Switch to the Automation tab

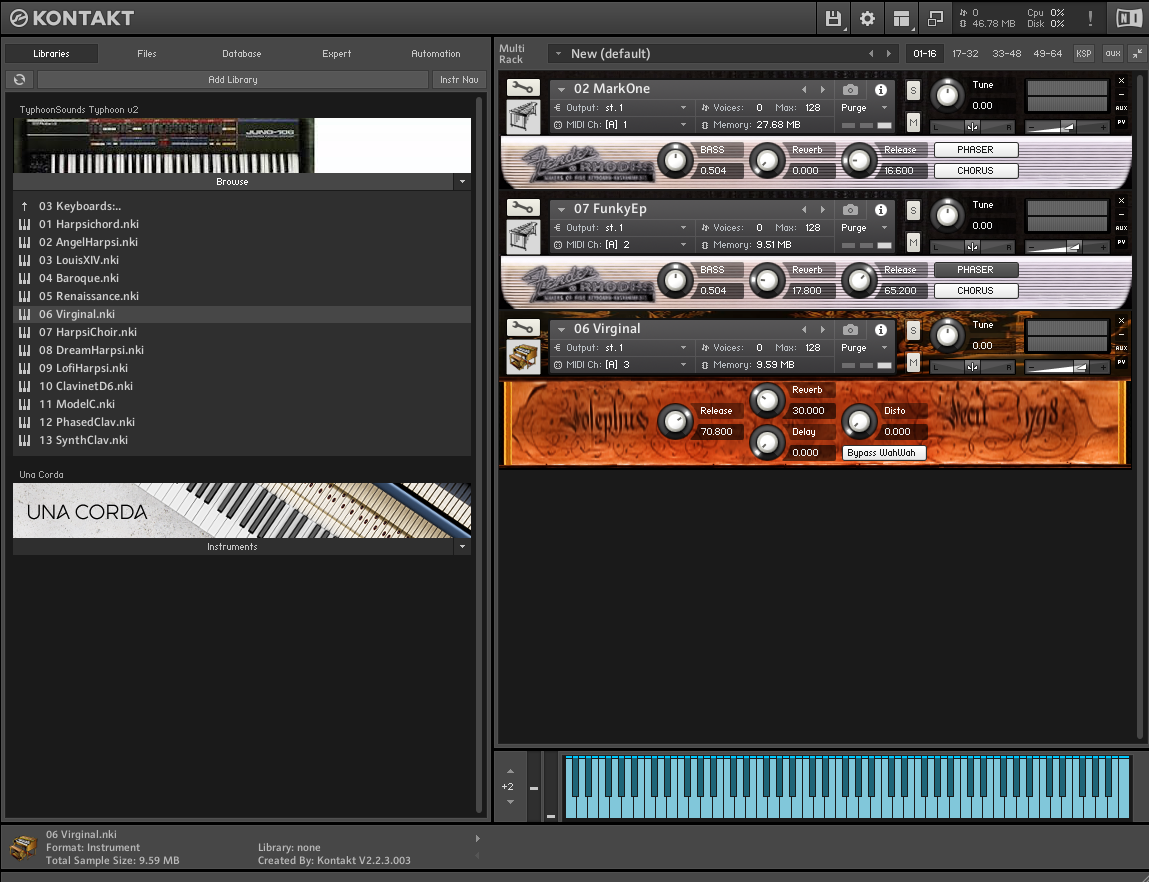point(435,53)
